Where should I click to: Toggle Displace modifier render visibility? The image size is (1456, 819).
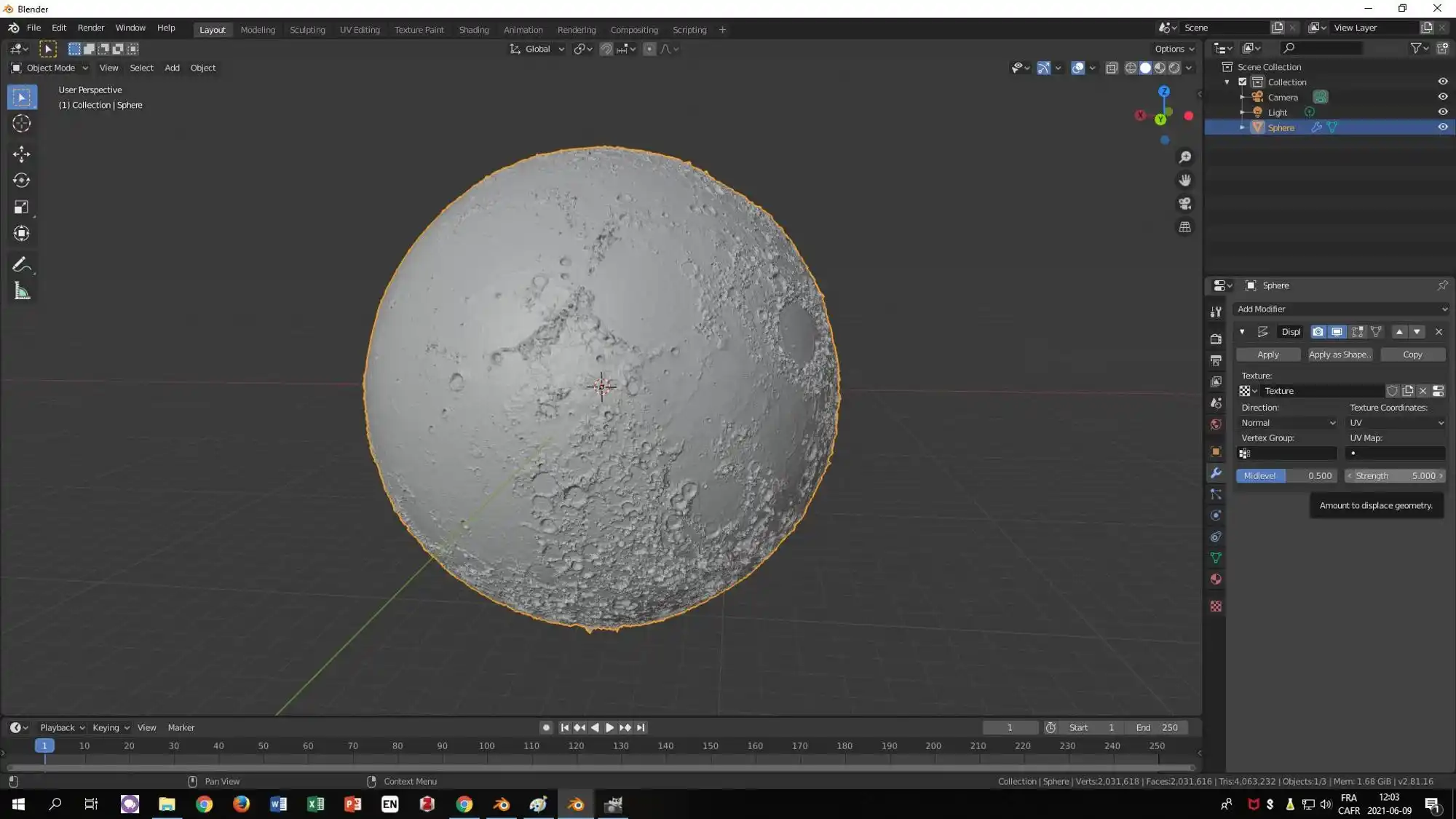coord(1318,332)
